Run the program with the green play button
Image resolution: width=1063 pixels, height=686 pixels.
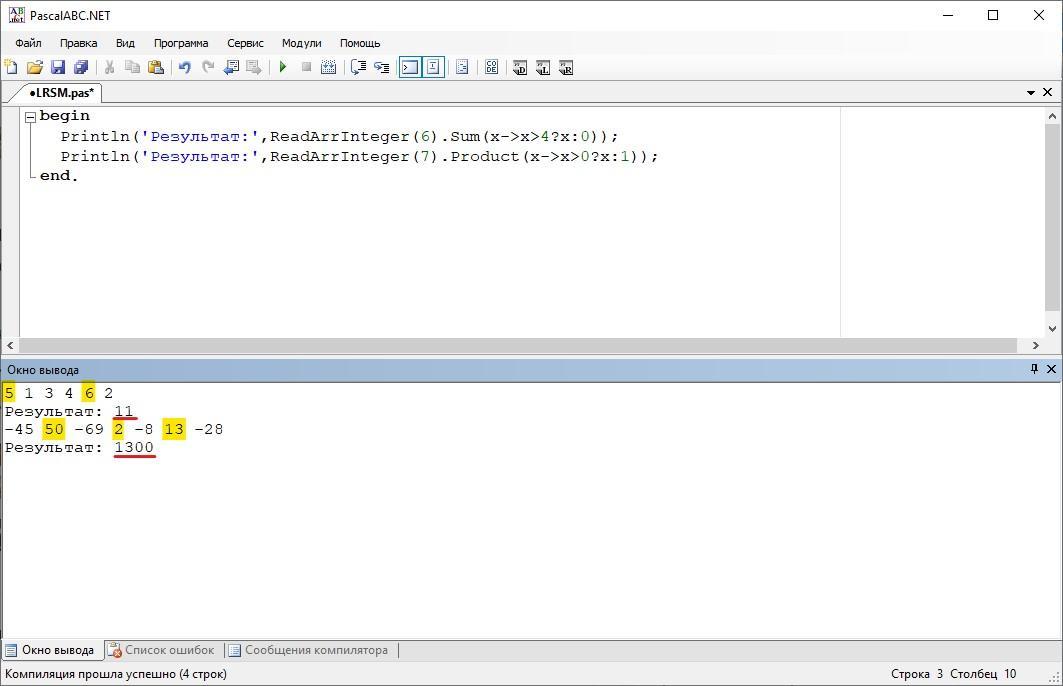283,67
